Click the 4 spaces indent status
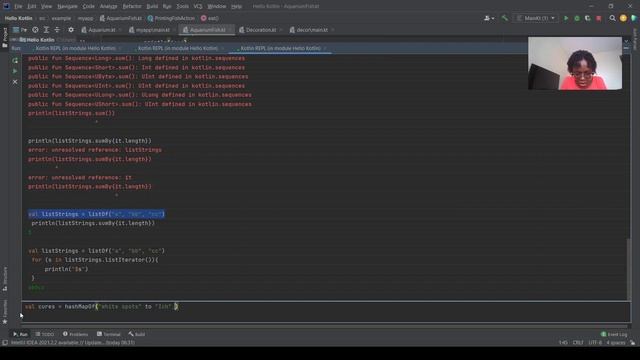 click(616, 343)
